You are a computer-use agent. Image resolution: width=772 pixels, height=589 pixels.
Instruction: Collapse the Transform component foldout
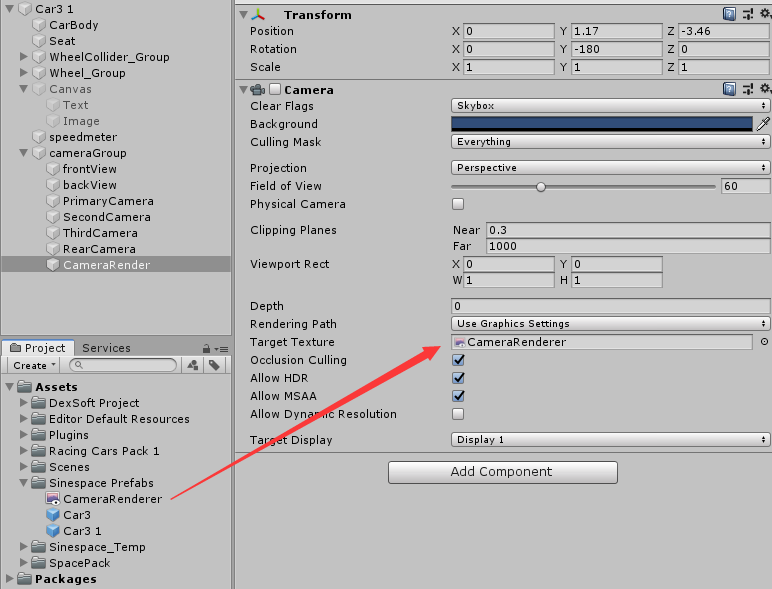(243, 15)
